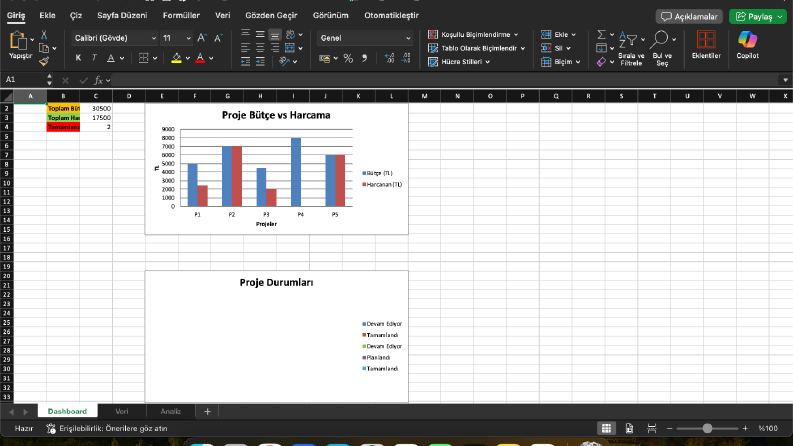Click the Yapıştır paste icon
The image size is (793, 446).
[18, 40]
